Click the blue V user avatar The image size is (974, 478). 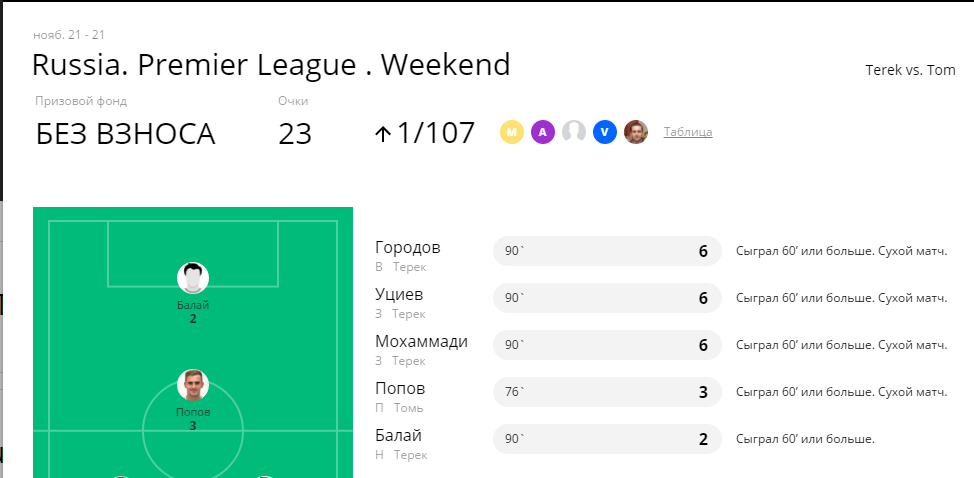point(605,132)
